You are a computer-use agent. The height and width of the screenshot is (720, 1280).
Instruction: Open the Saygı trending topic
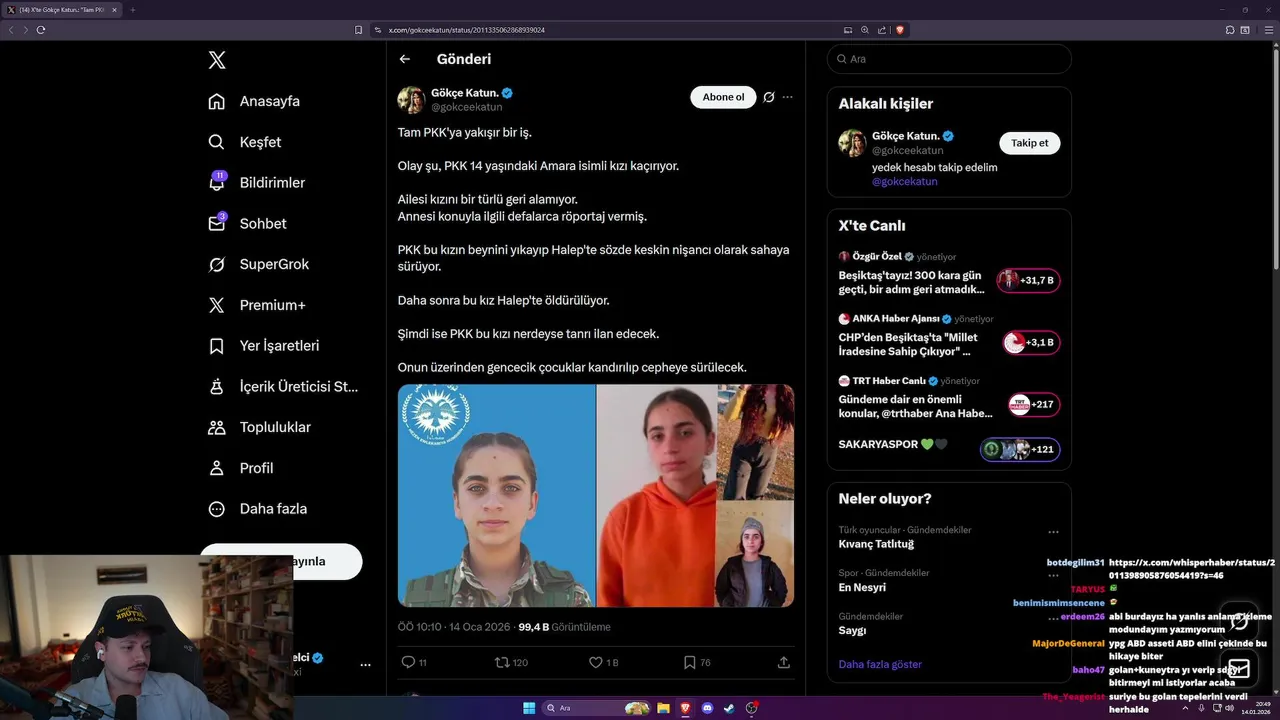(x=852, y=631)
